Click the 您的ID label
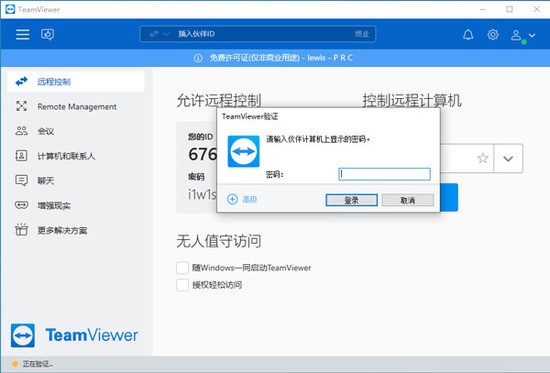 tap(200, 136)
